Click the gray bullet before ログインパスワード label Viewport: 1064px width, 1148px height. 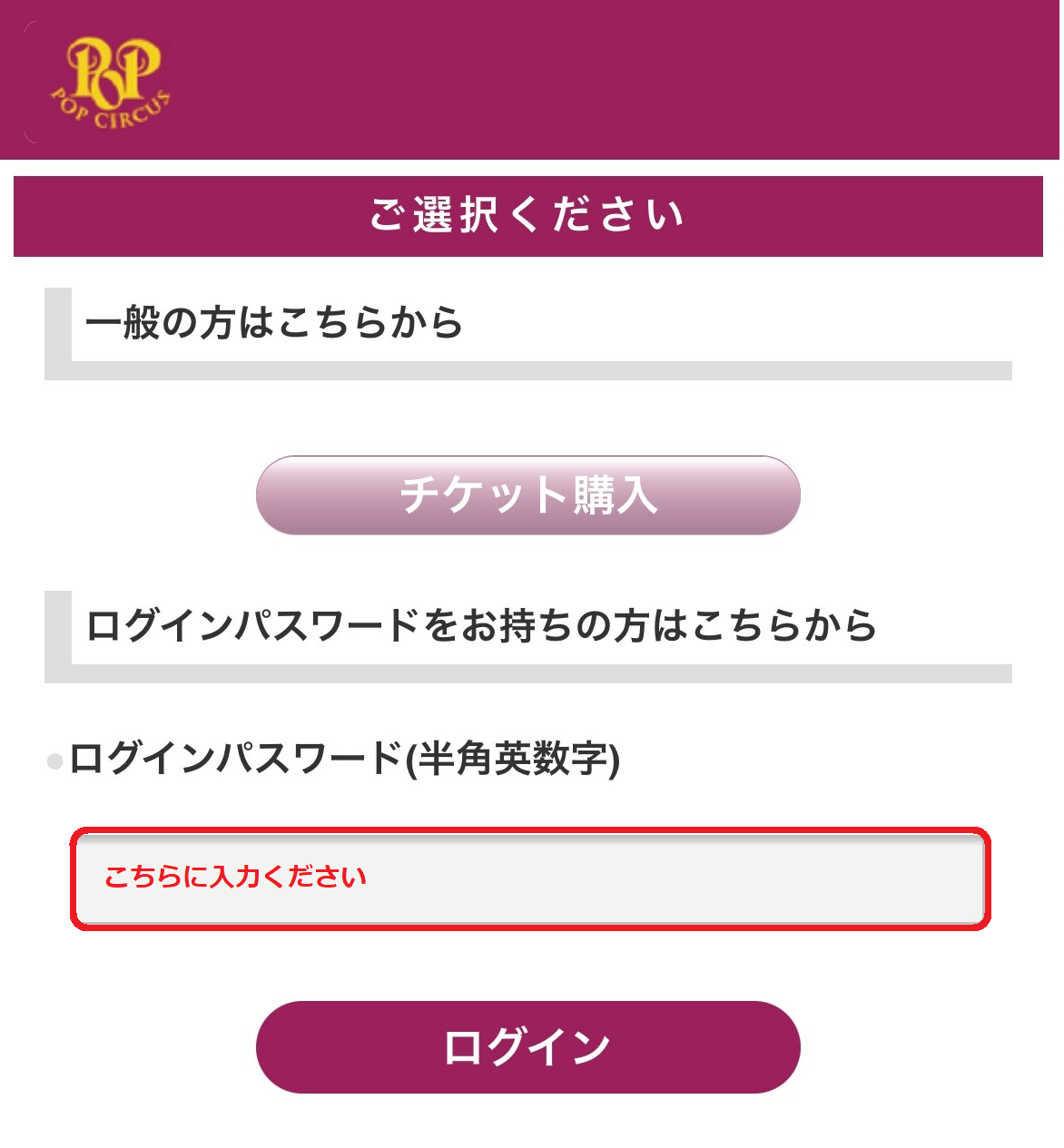(54, 761)
